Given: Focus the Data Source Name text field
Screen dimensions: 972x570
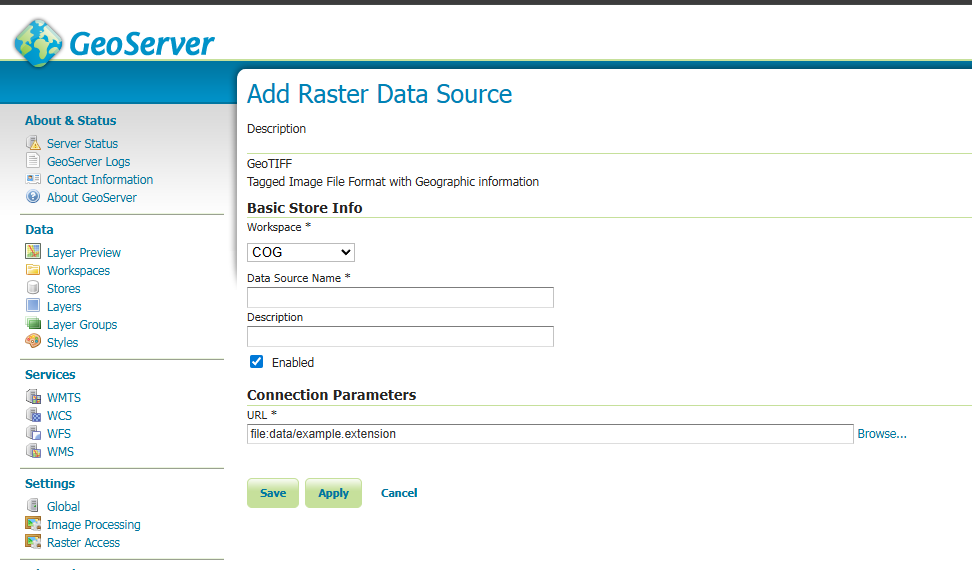Looking at the screenshot, I should (x=400, y=298).
